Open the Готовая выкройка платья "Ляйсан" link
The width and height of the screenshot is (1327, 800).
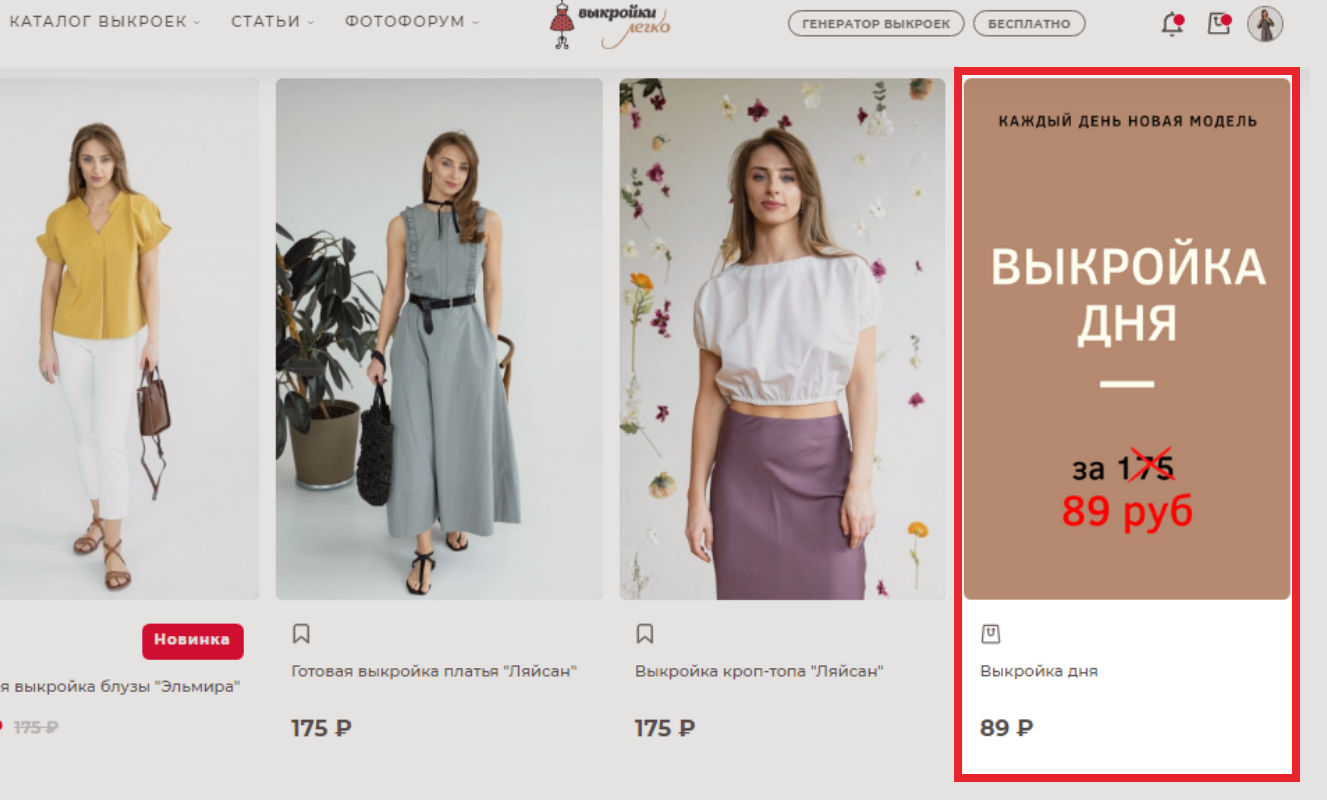tap(434, 671)
